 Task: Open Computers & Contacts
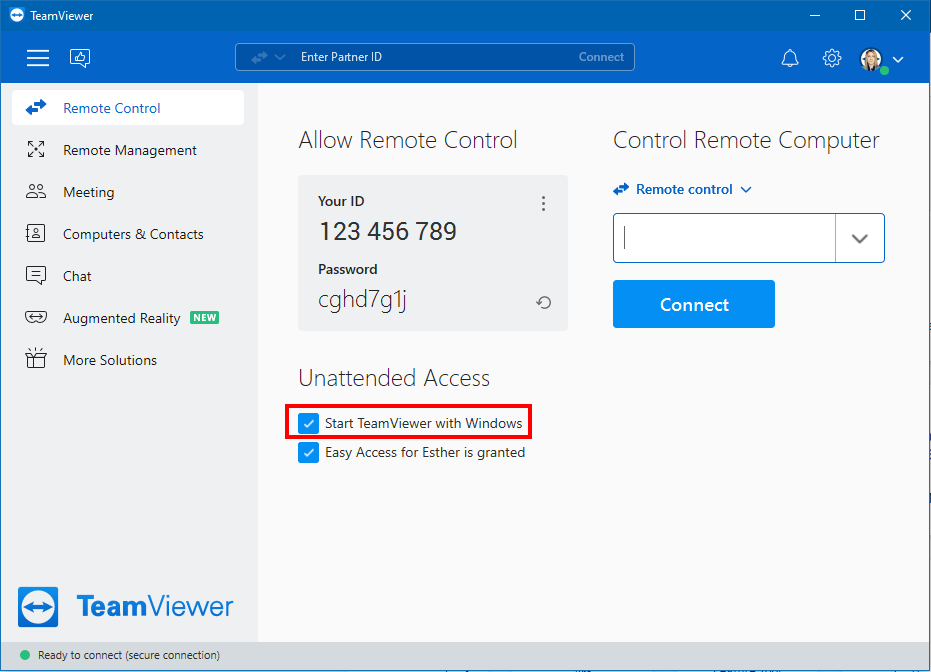[x=128, y=234]
